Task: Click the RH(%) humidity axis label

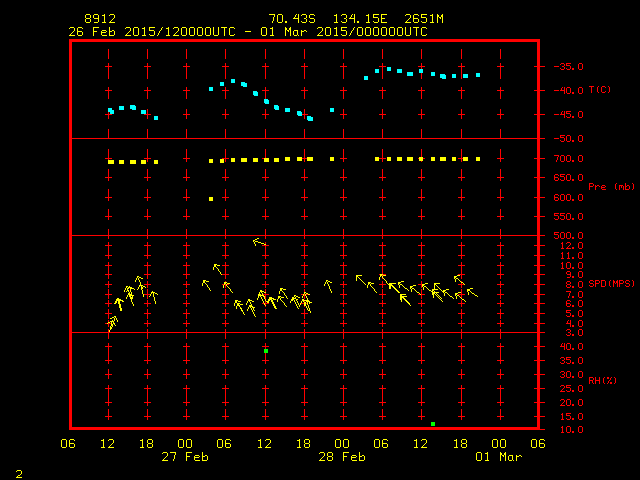Action: pyautogui.click(x=599, y=380)
